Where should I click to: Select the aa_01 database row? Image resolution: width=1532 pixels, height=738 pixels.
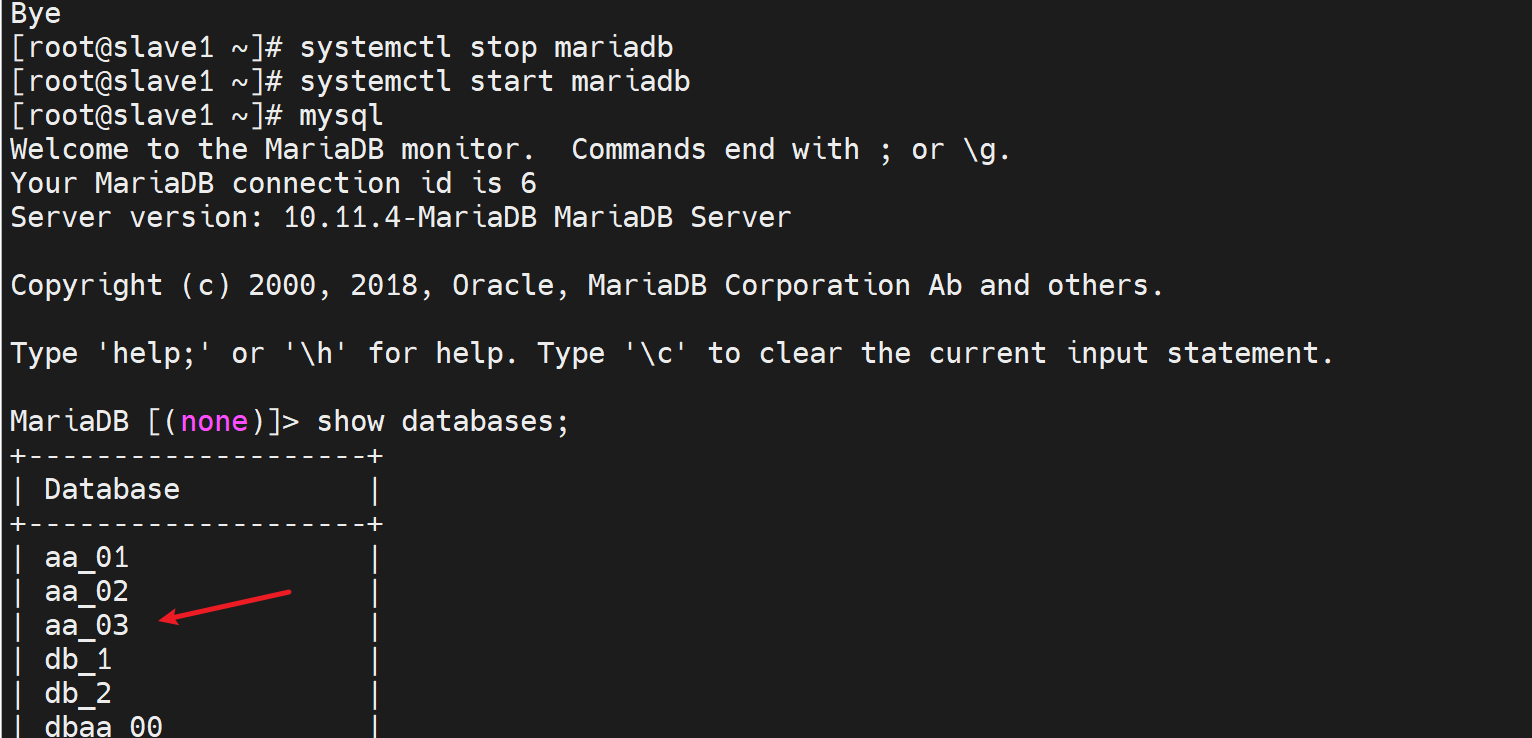tap(87, 558)
